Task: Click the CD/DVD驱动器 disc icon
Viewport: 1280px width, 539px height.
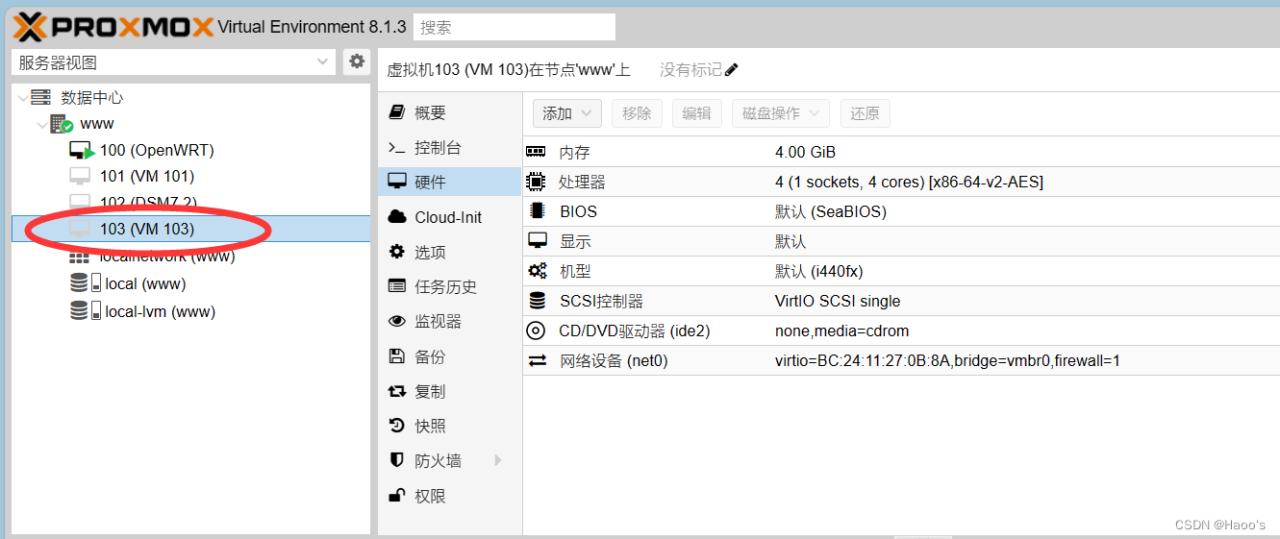Action: (x=537, y=331)
